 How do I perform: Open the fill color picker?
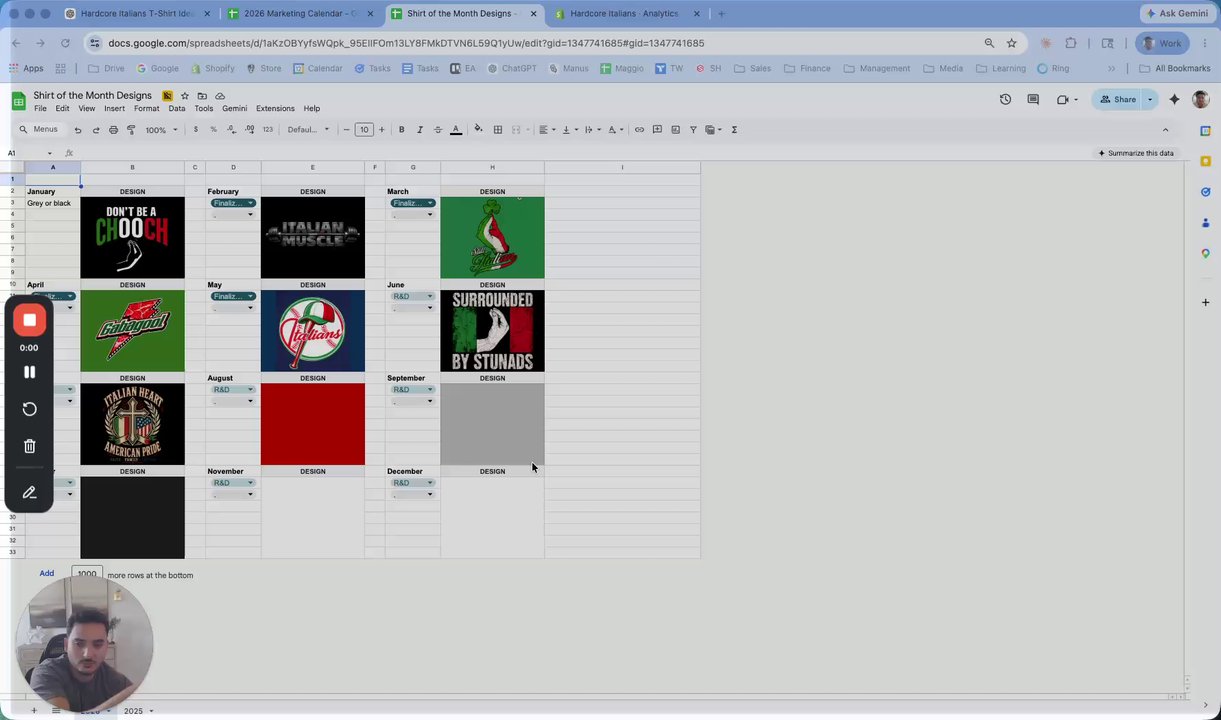[478, 129]
